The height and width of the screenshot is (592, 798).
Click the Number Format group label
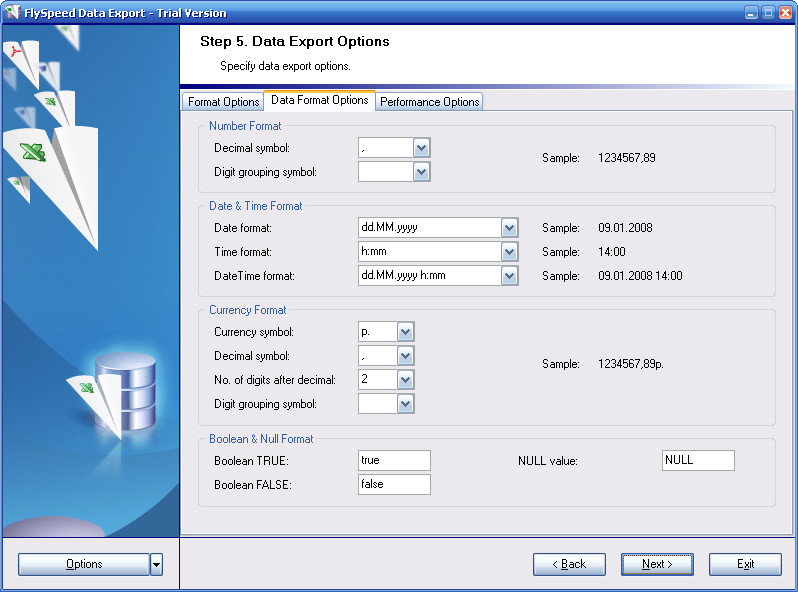[245, 126]
